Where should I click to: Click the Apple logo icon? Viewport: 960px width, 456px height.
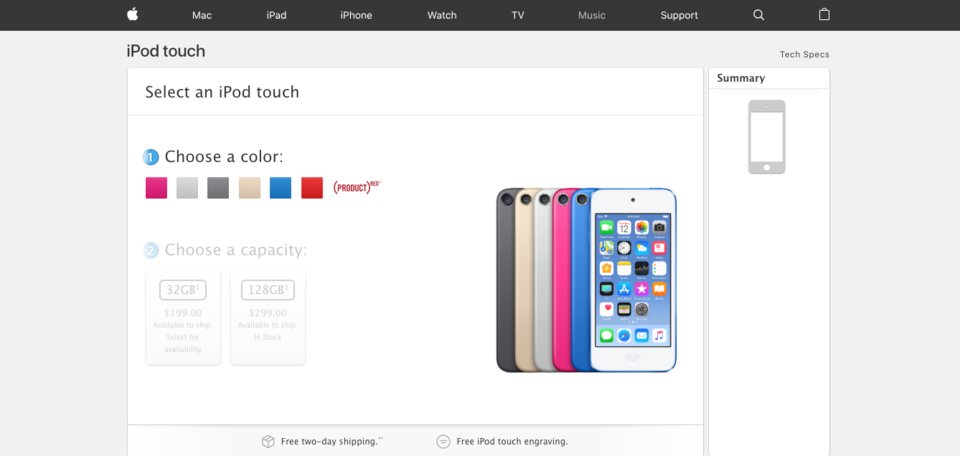point(132,15)
